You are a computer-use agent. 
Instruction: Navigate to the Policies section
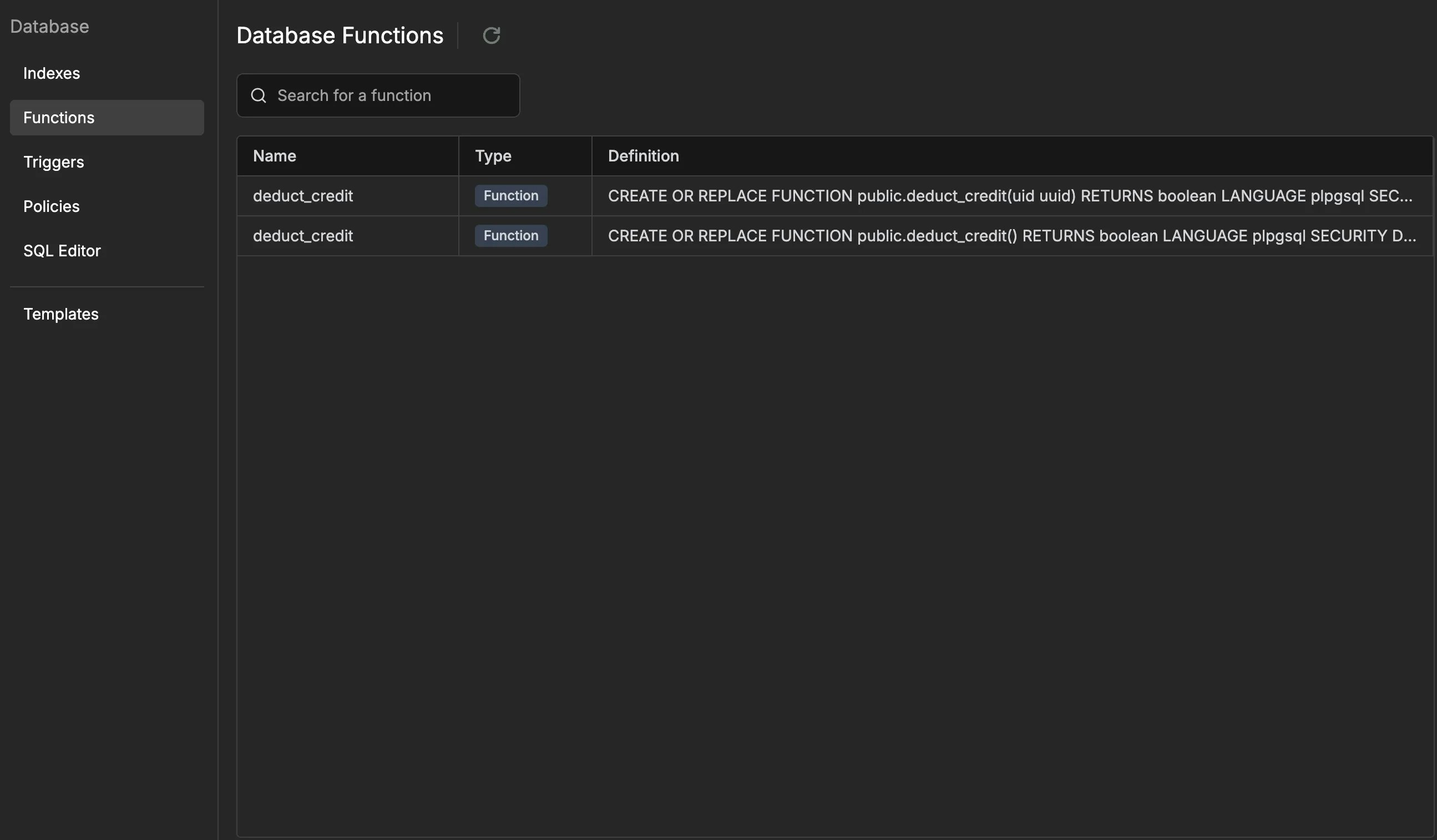point(51,206)
